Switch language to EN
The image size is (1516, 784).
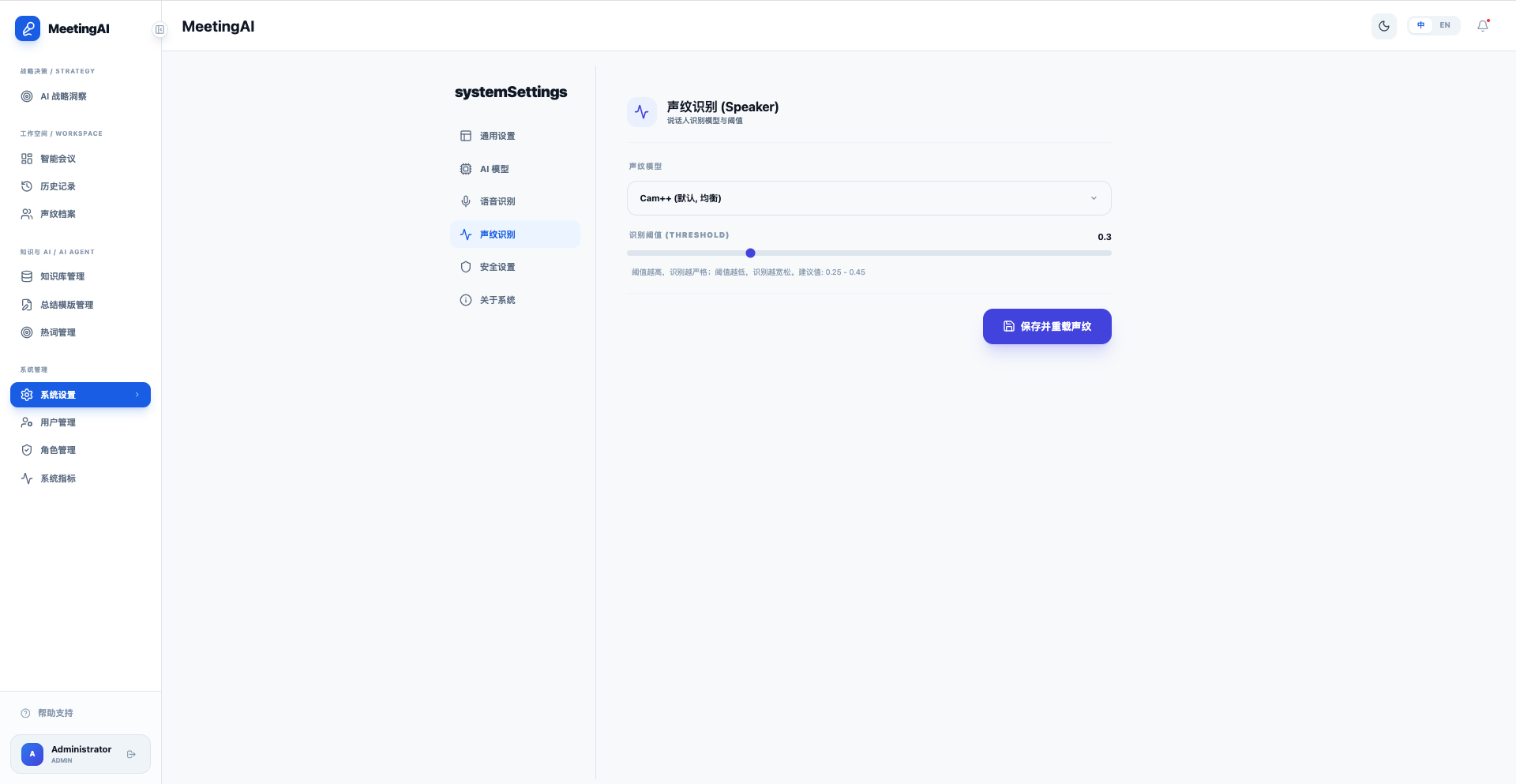point(1445,25)
